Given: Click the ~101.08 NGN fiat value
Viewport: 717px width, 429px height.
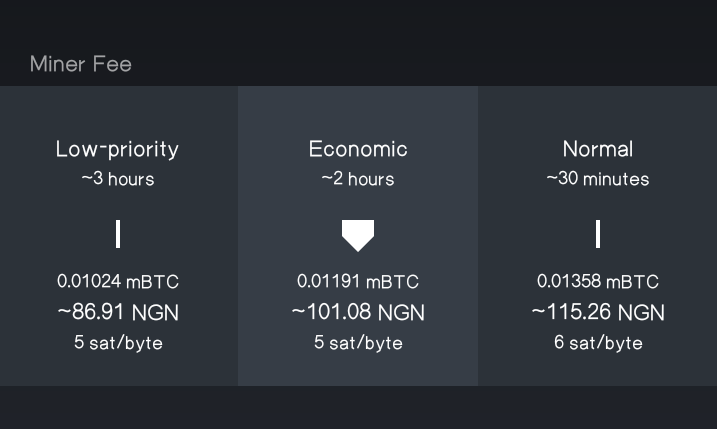Looking at the screenshot, I should pos(358,312).
